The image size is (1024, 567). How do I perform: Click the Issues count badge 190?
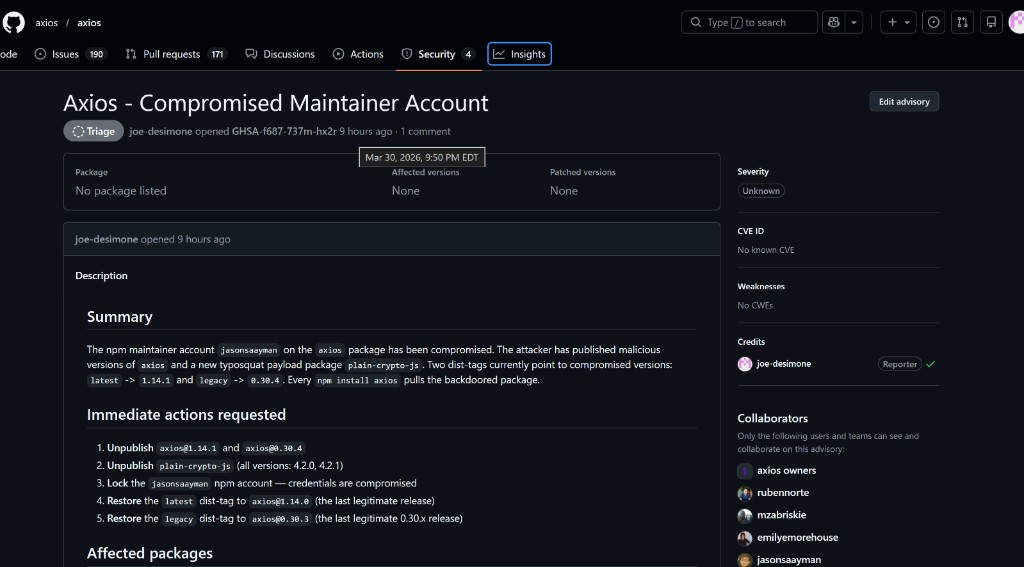(96, 54)
